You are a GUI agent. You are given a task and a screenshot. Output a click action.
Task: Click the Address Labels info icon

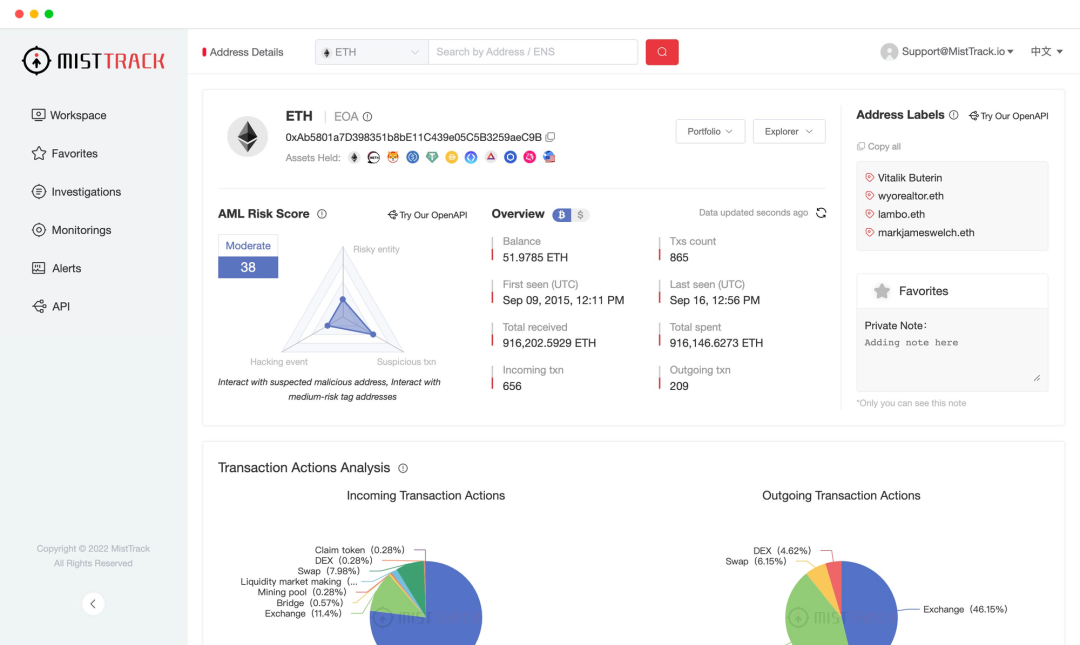[953, 115]
